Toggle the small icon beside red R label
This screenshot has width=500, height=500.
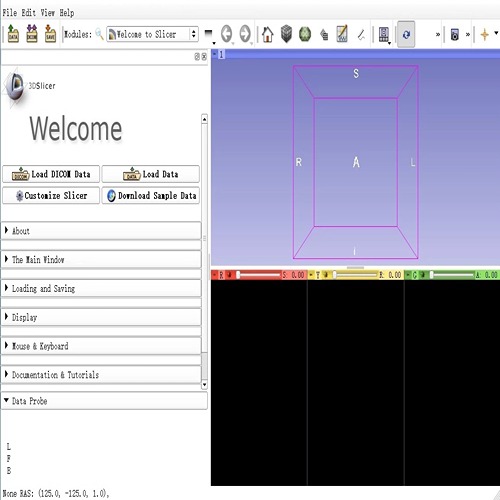tap(229, 275)
